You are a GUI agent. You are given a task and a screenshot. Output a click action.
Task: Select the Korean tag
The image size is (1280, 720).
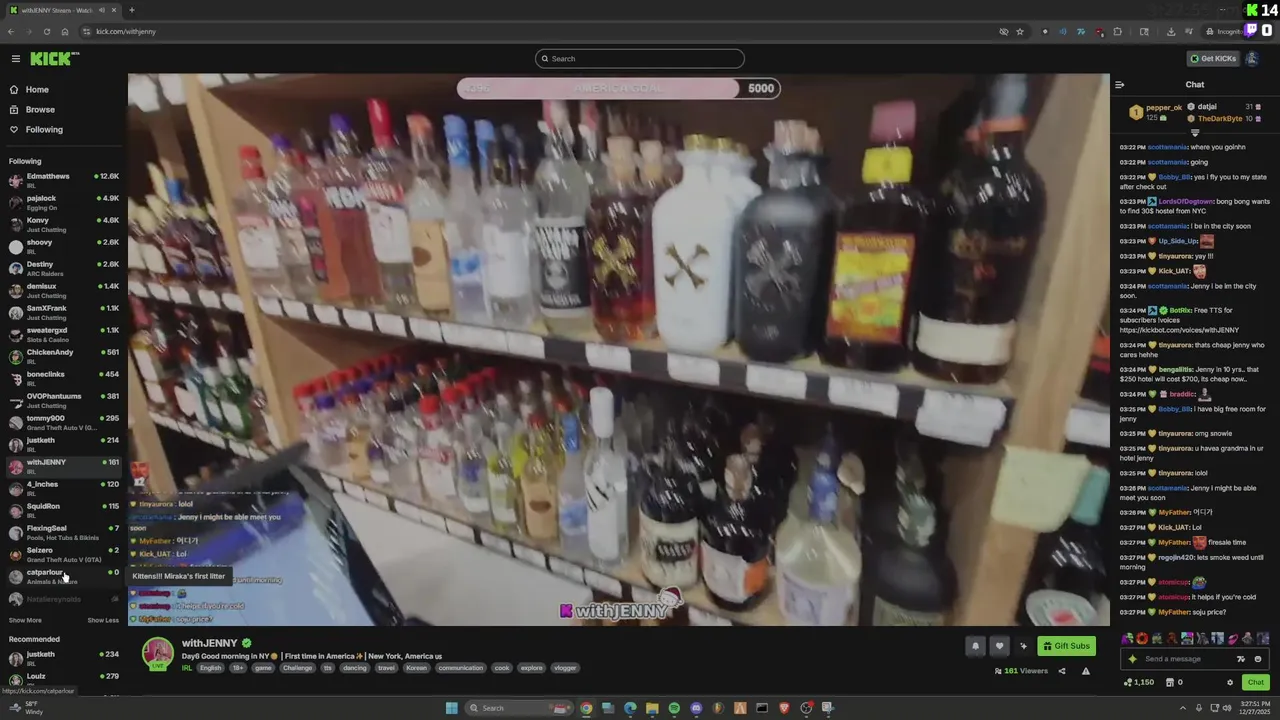coord(416,668)
